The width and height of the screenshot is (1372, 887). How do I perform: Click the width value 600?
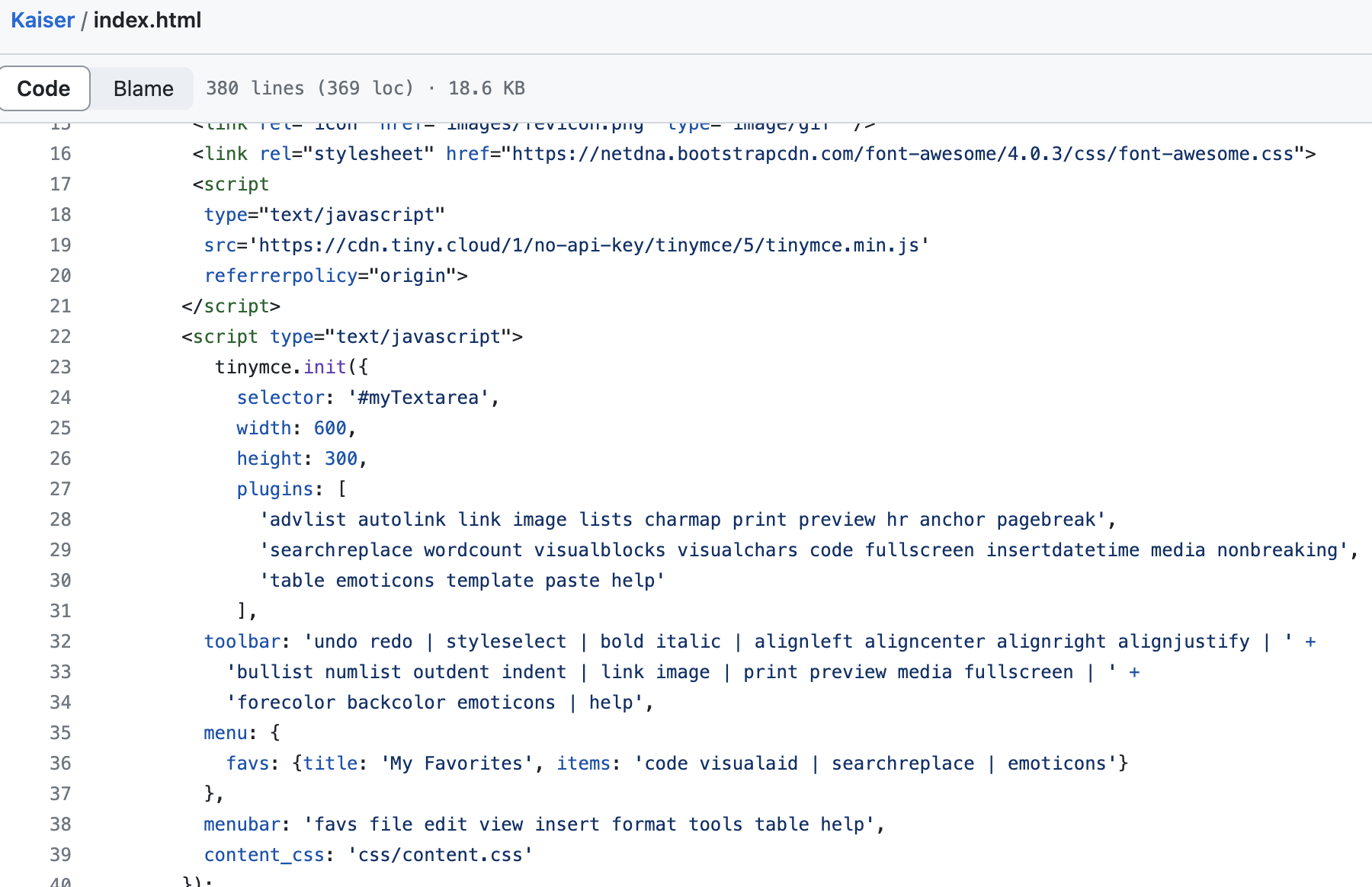(330, 428)
